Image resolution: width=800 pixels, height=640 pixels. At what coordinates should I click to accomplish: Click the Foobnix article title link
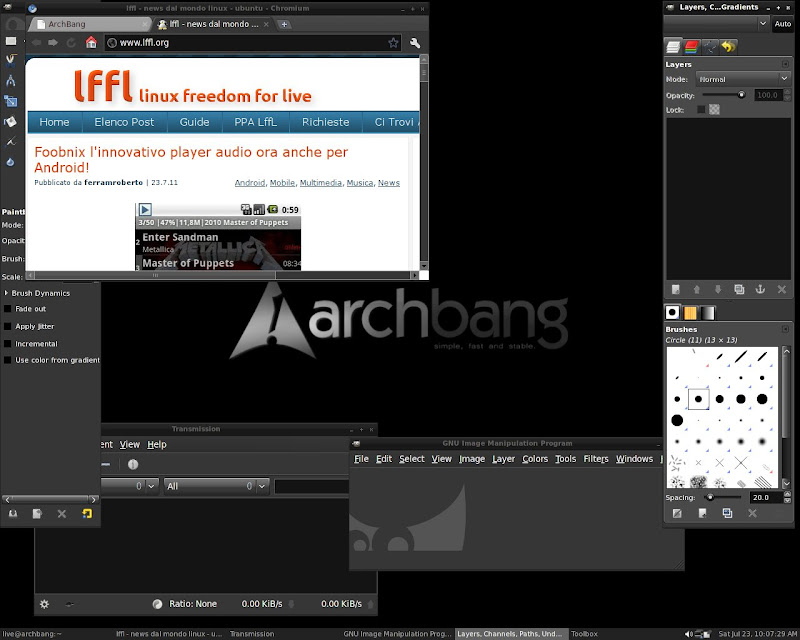coord(191,159)
